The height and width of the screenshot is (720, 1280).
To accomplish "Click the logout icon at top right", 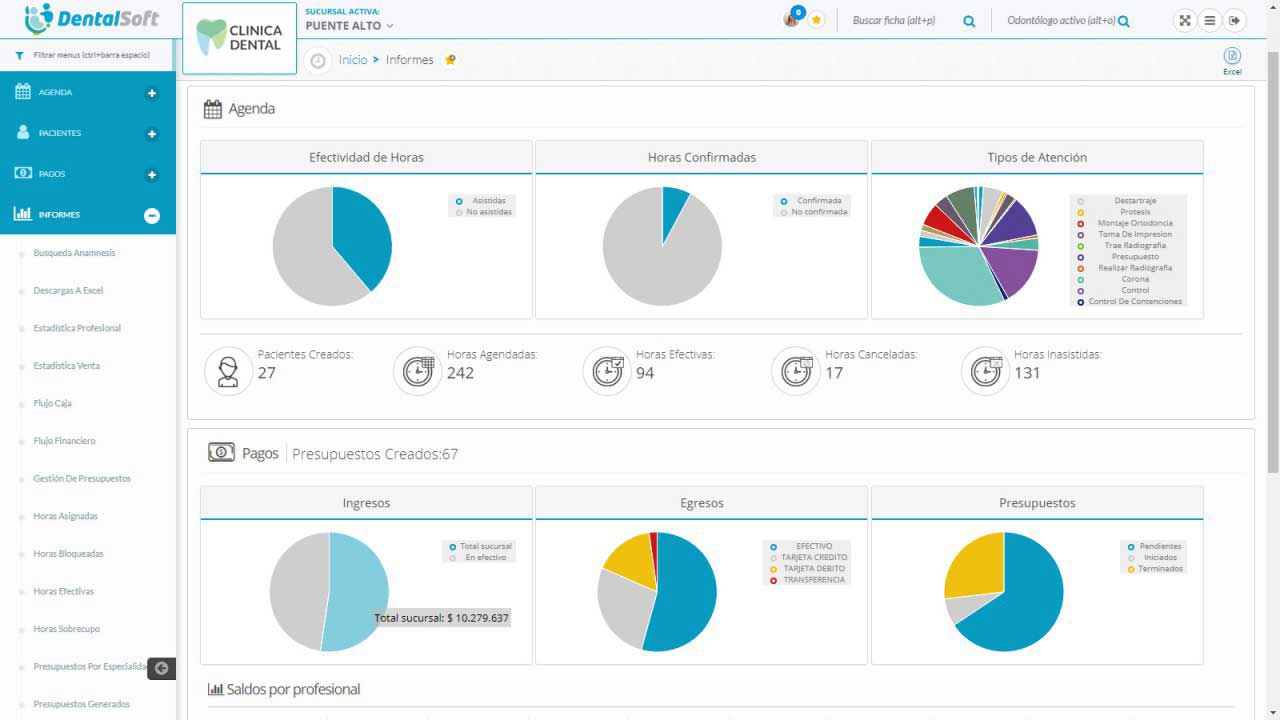I will [1235, 20].
